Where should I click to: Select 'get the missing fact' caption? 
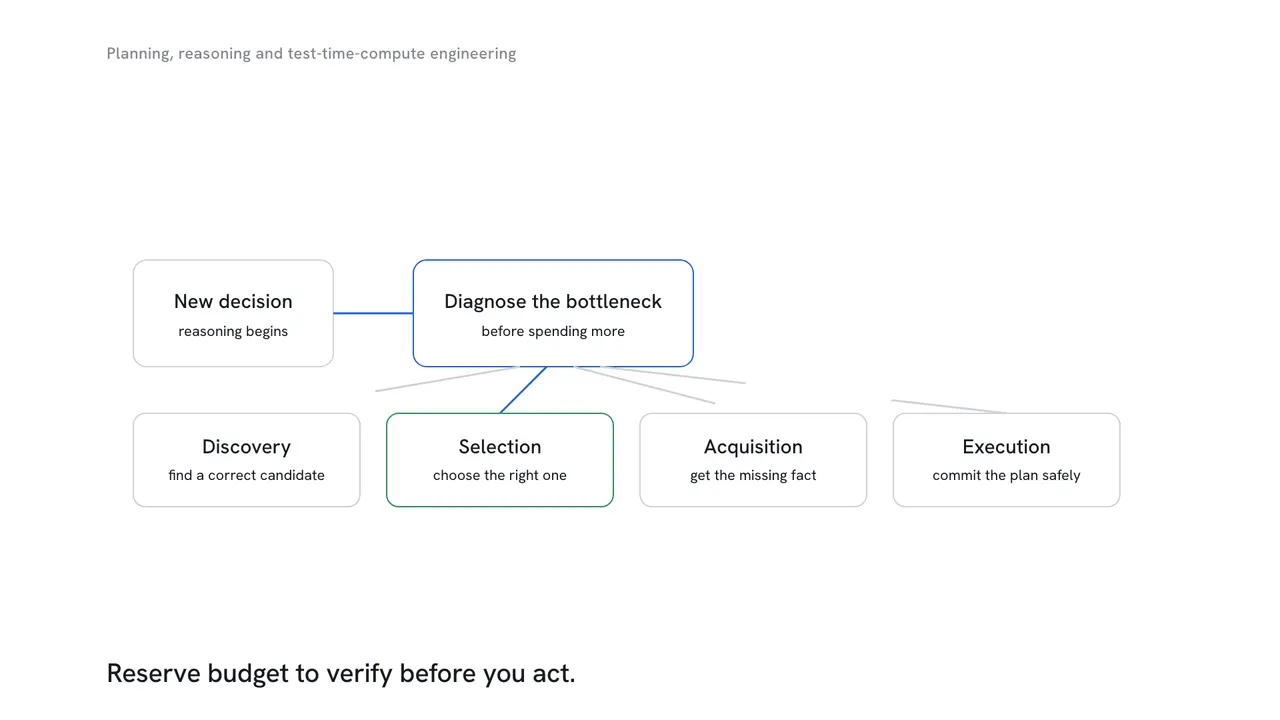(753, 475)
